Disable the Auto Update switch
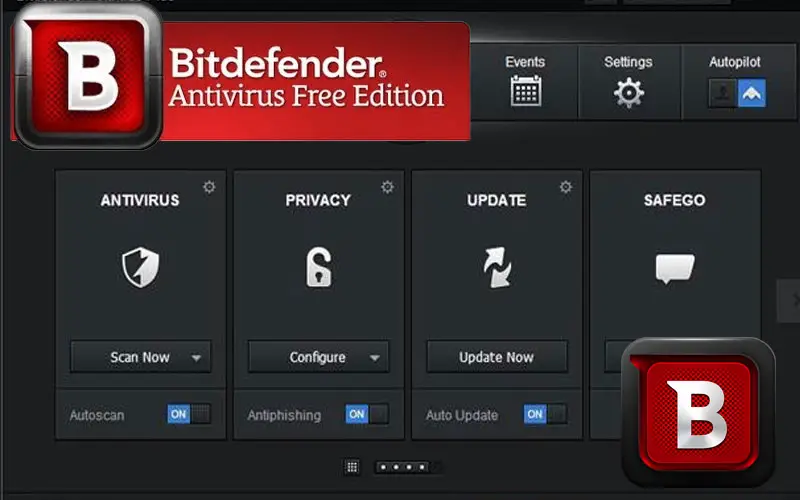 coord(545,414)
